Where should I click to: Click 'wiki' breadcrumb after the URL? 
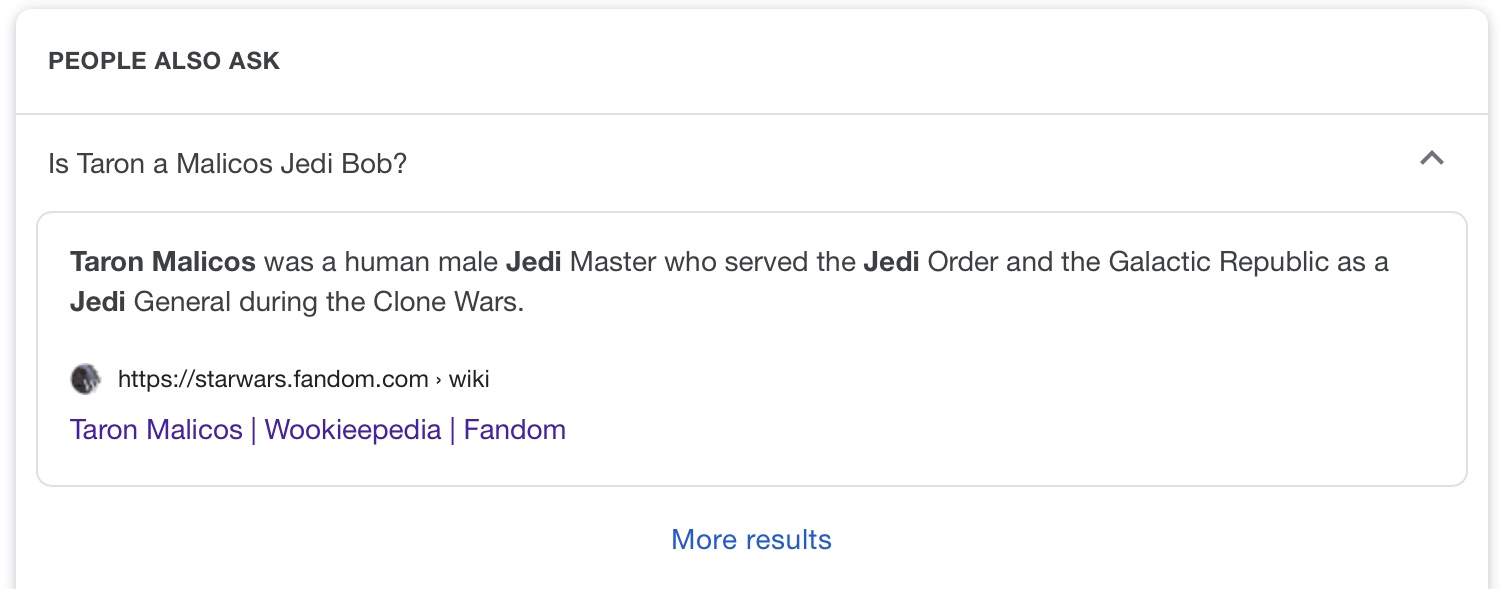469,379
